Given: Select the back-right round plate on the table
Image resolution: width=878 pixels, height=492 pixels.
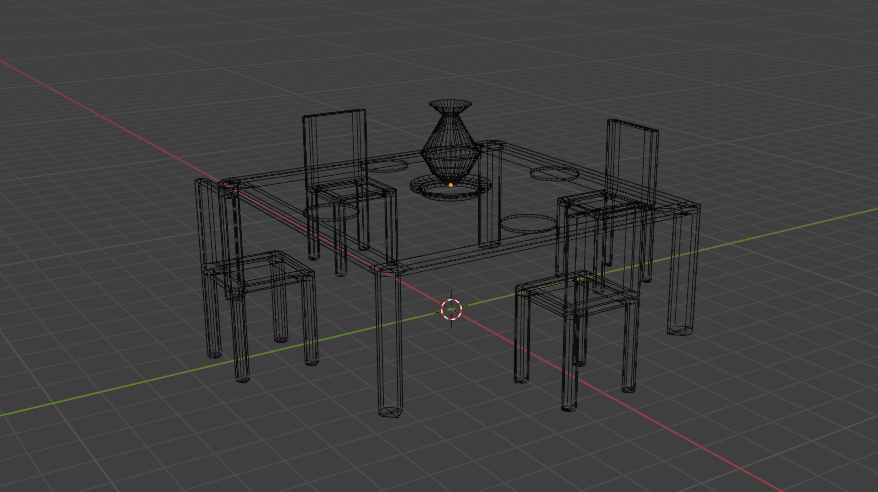Looking at the screenshot, I should click(554, 174).
